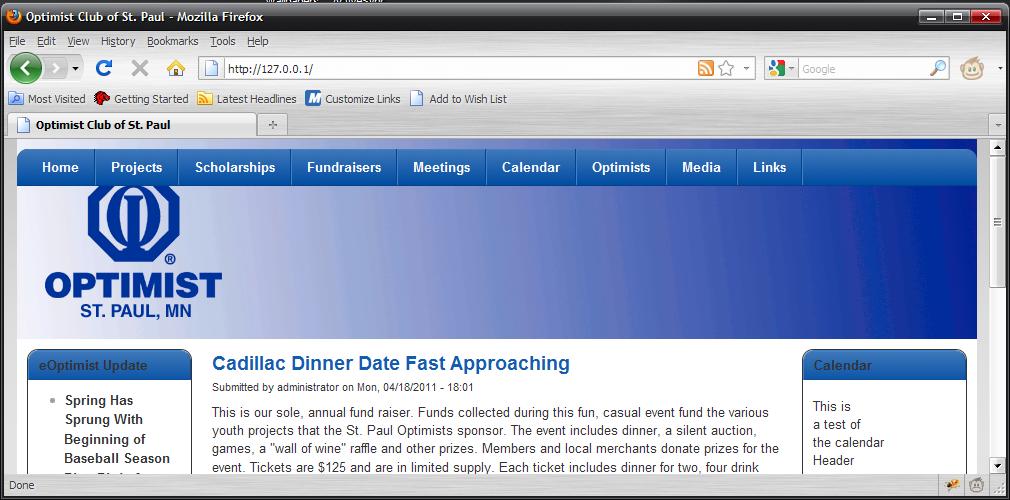Click the Firebug icon in the status bar
1010x500 pixels.
(x=951, y=485)
